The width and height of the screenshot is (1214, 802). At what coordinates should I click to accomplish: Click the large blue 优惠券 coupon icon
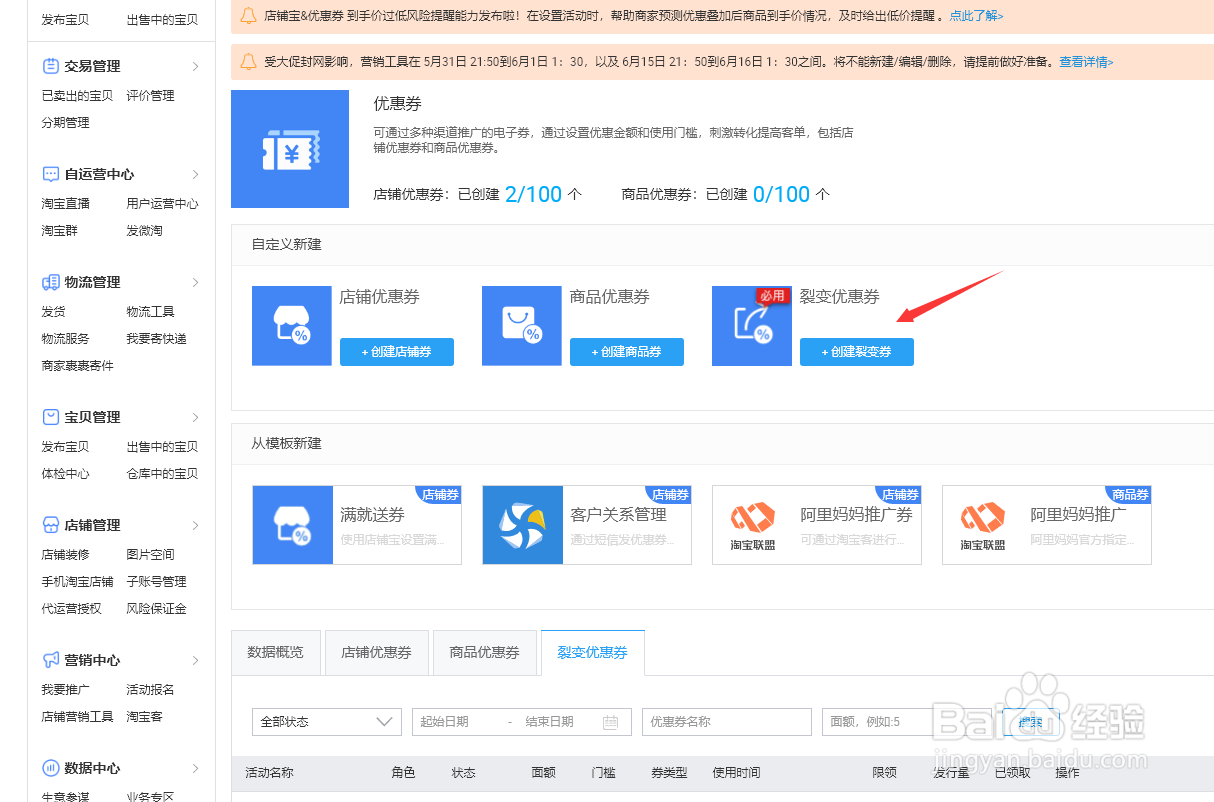point(290,148)
